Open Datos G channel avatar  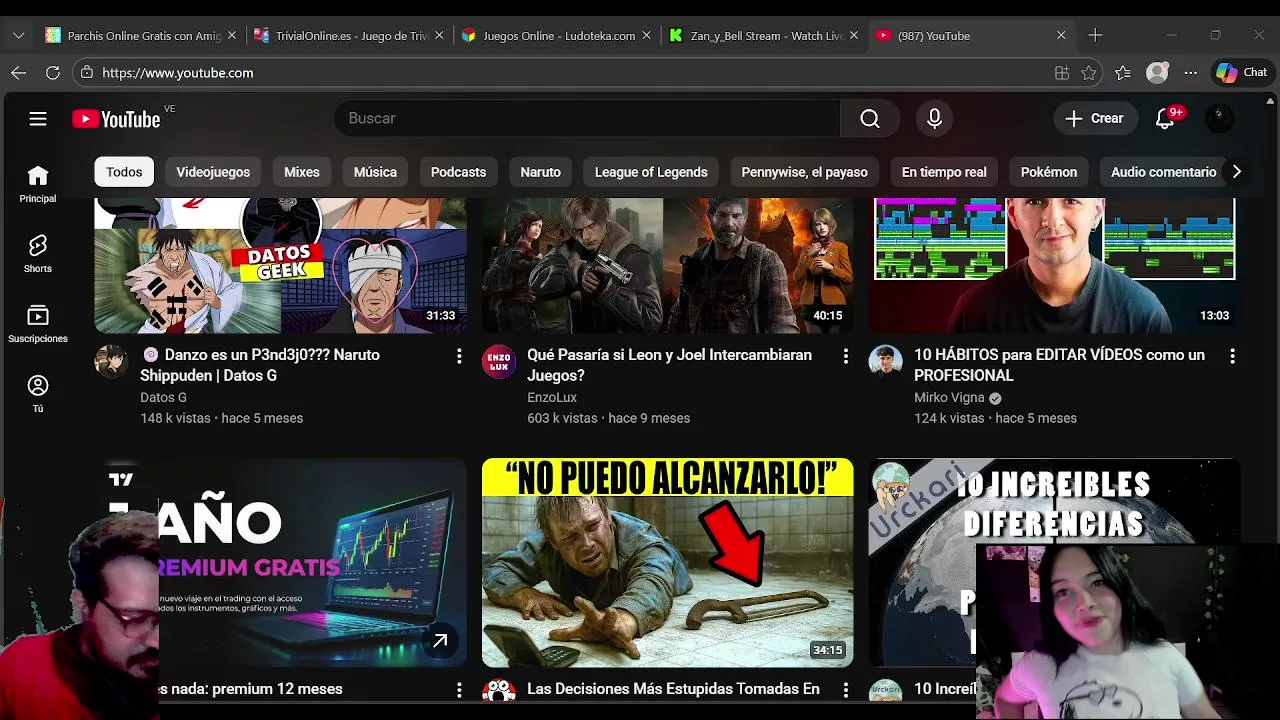coord(111,362)
